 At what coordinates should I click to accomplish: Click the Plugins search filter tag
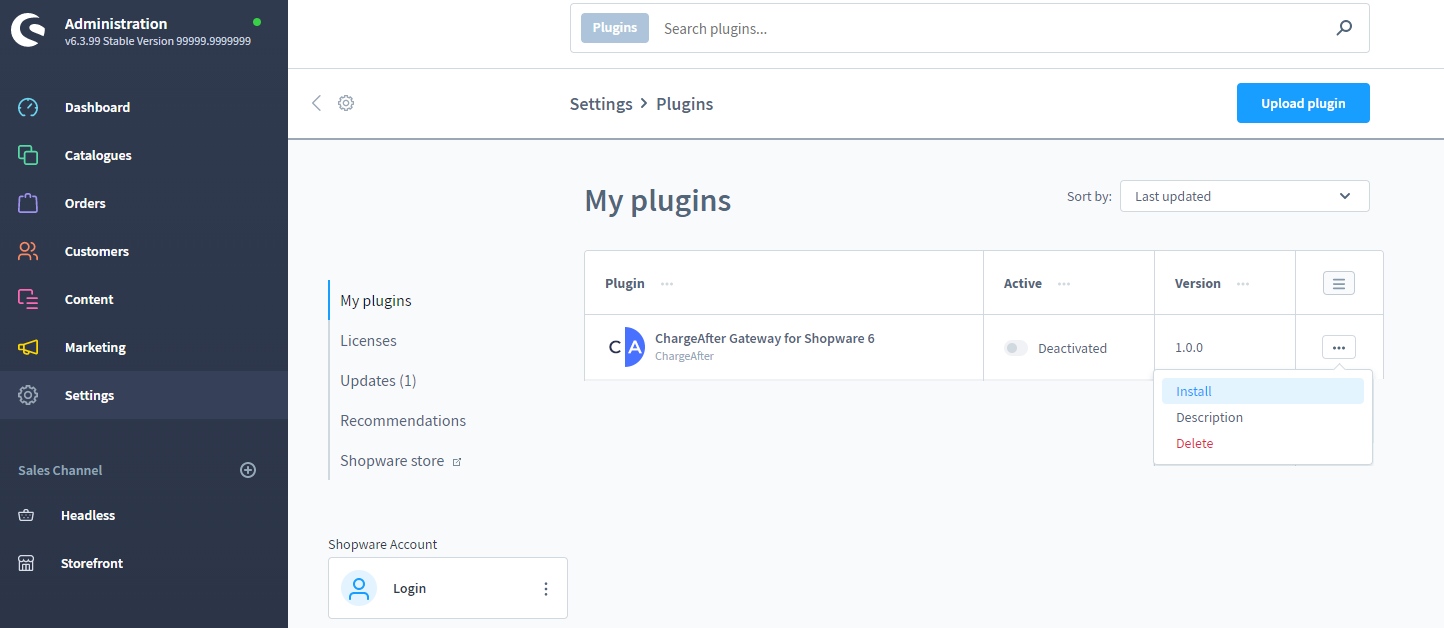615,28
